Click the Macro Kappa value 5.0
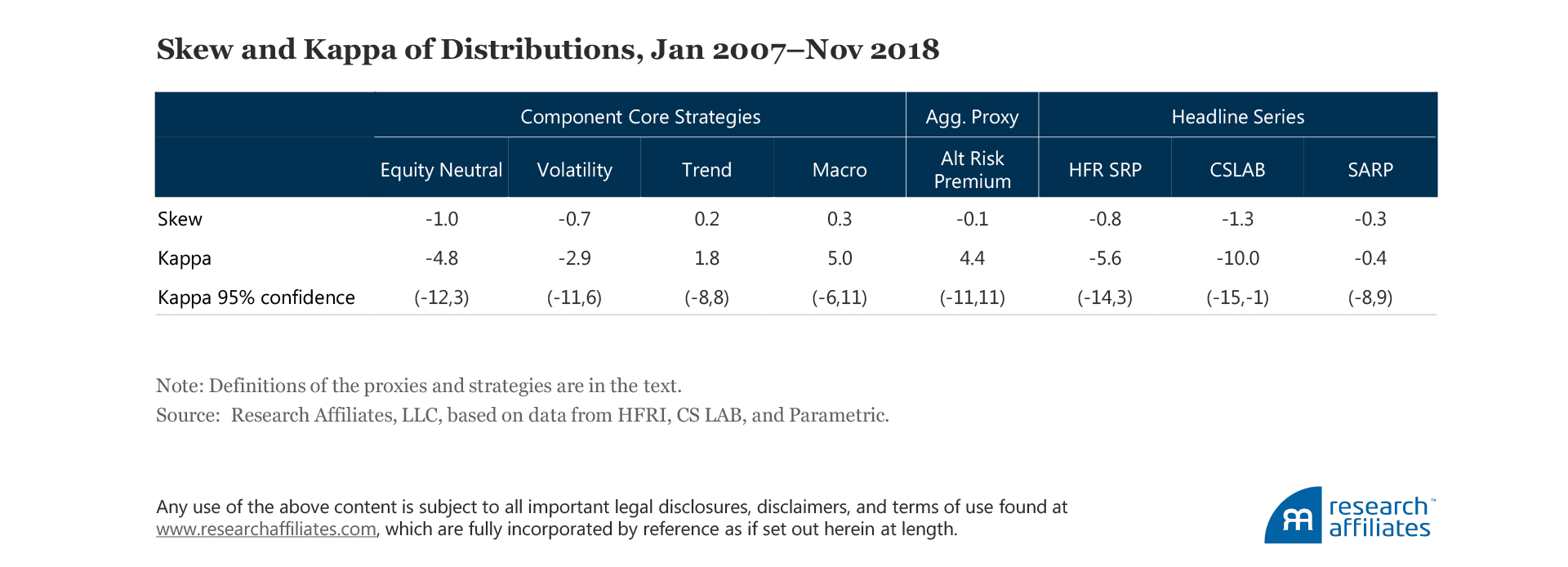The image size is (1568, 567). pyautogui.click(x=840, y=258)
